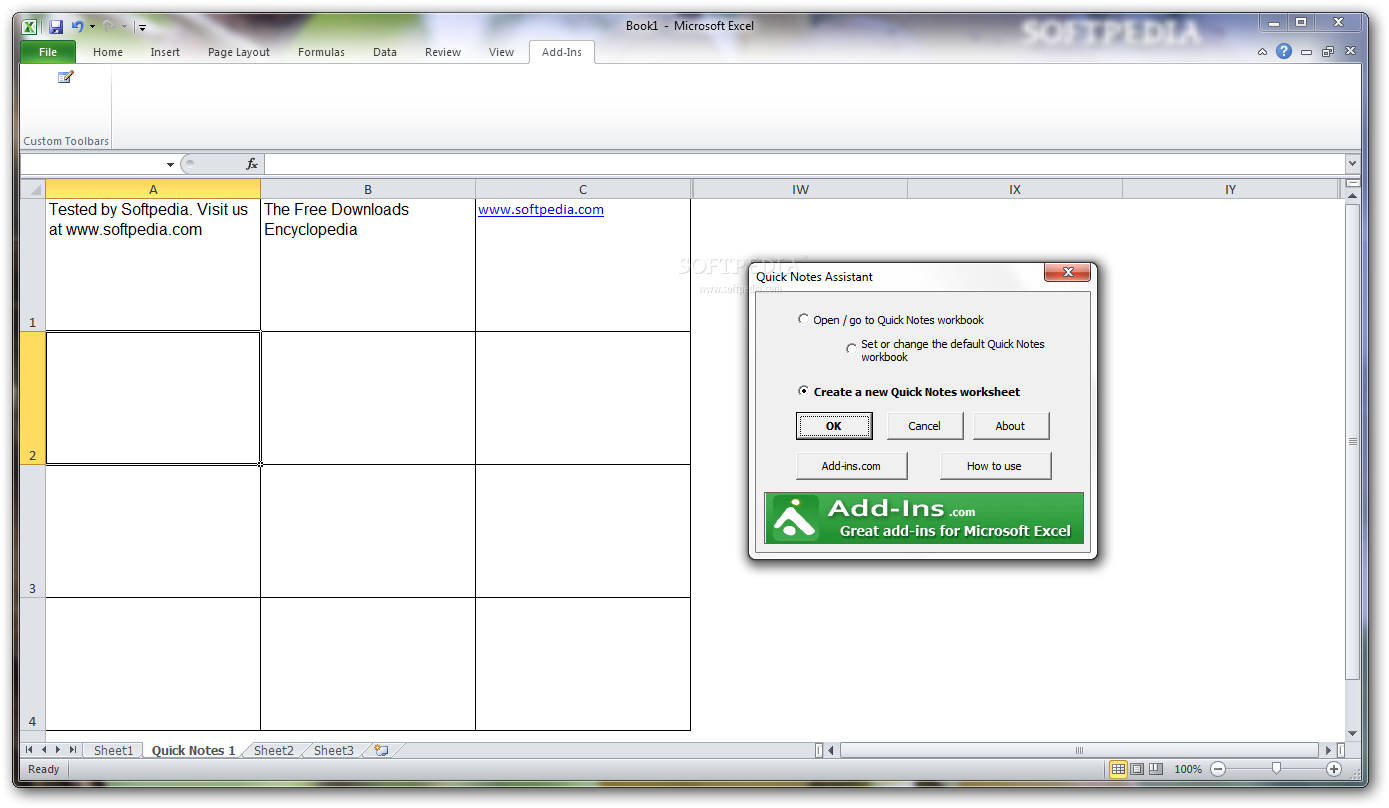Click OK in Quick Notes Assistant
The height and width of the screenshot is (808, 1389).
click(834, 426)
